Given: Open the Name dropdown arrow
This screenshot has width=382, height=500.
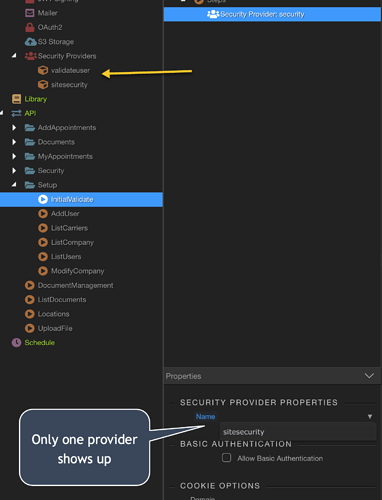Looking at the screenshot, I should (x=369, y=416).
